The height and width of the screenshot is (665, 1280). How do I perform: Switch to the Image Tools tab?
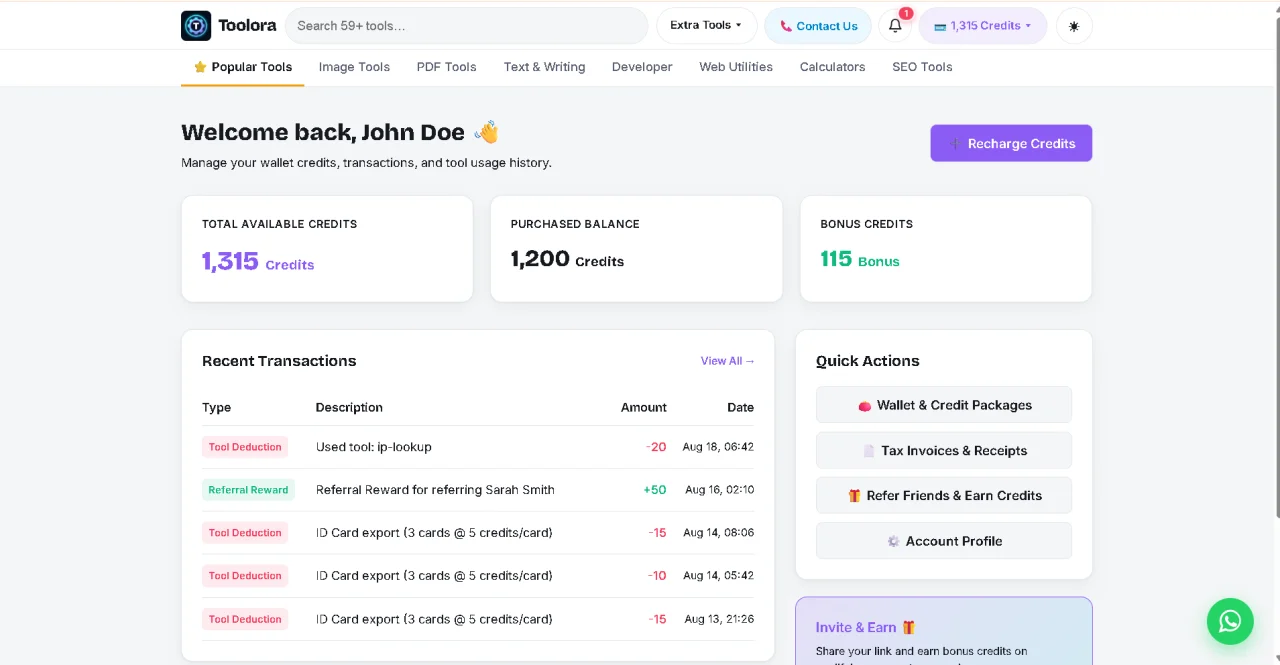(354, 67)
